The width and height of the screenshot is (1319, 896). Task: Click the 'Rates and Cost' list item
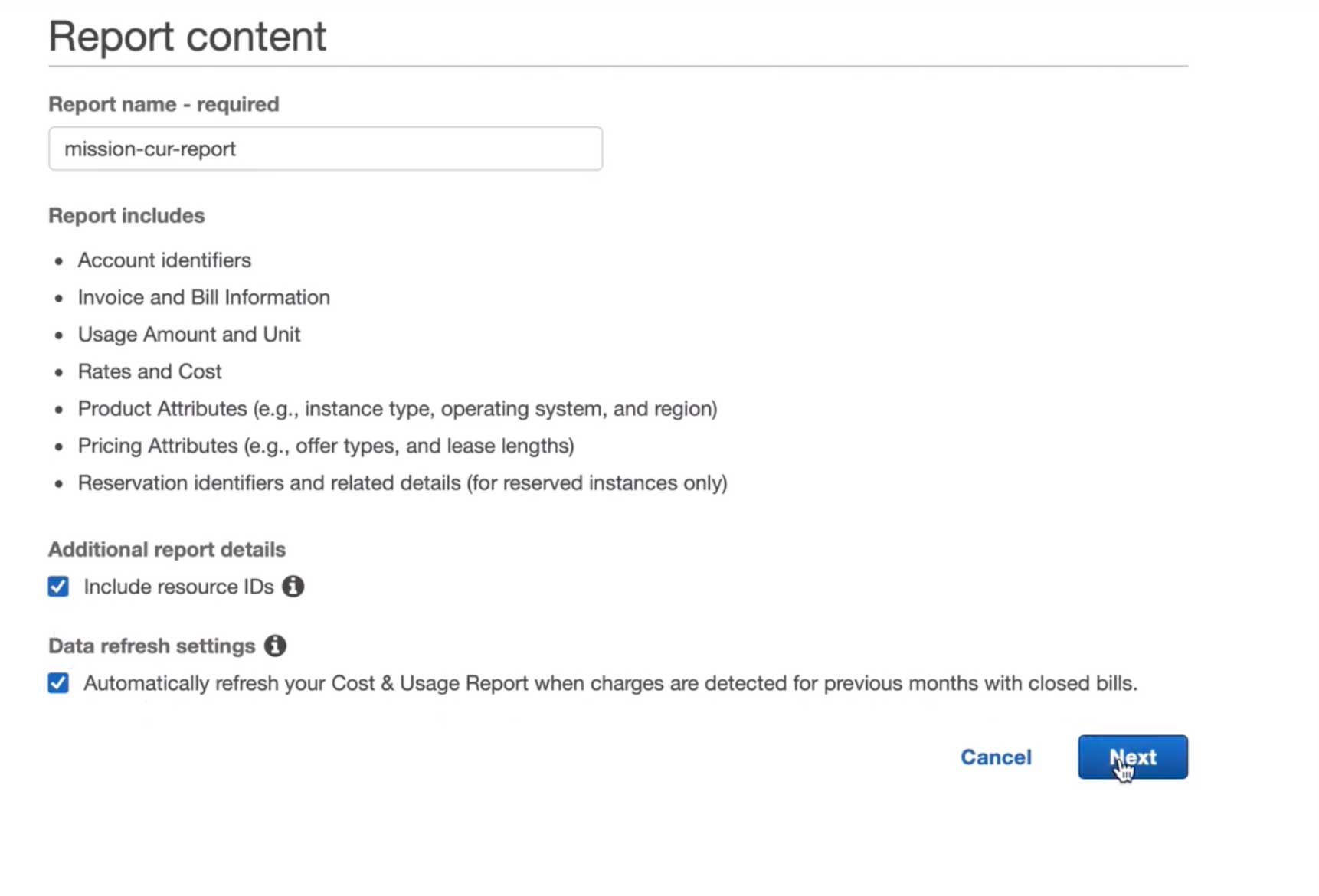point(149,371)
